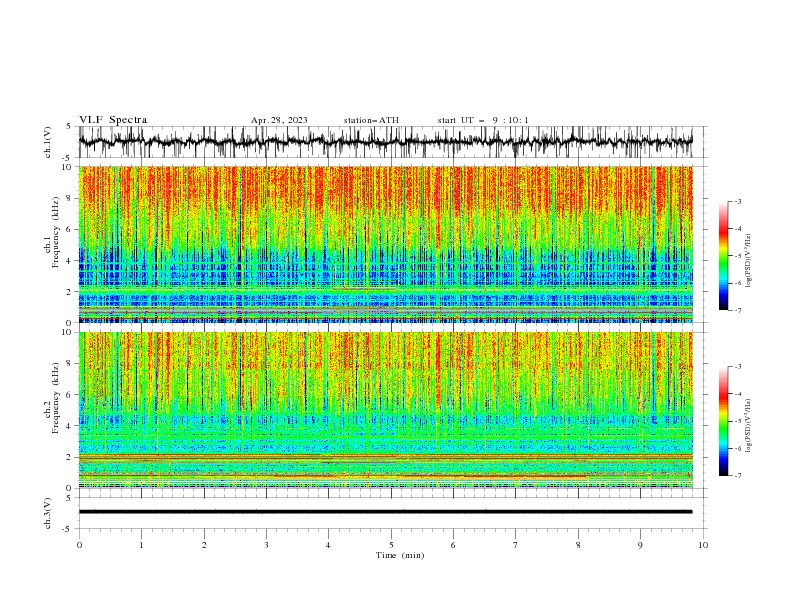The image size is (792, 612).
Task: Click the ch.3 flat waveform trace
Action: (x=385, y=512)
